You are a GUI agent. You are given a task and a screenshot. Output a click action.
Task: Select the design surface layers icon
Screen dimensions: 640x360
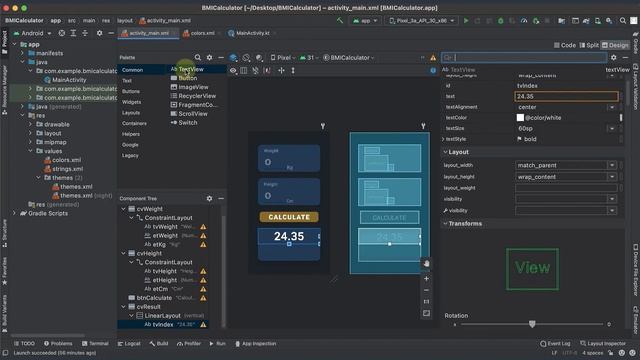pyautogui.click(x=233, y=58)
